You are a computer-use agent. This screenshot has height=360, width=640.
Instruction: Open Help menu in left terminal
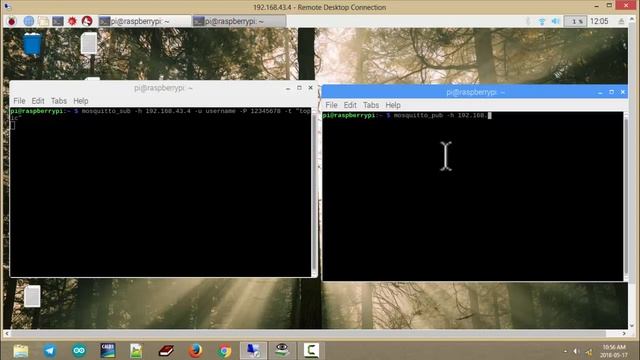point(81,101)
